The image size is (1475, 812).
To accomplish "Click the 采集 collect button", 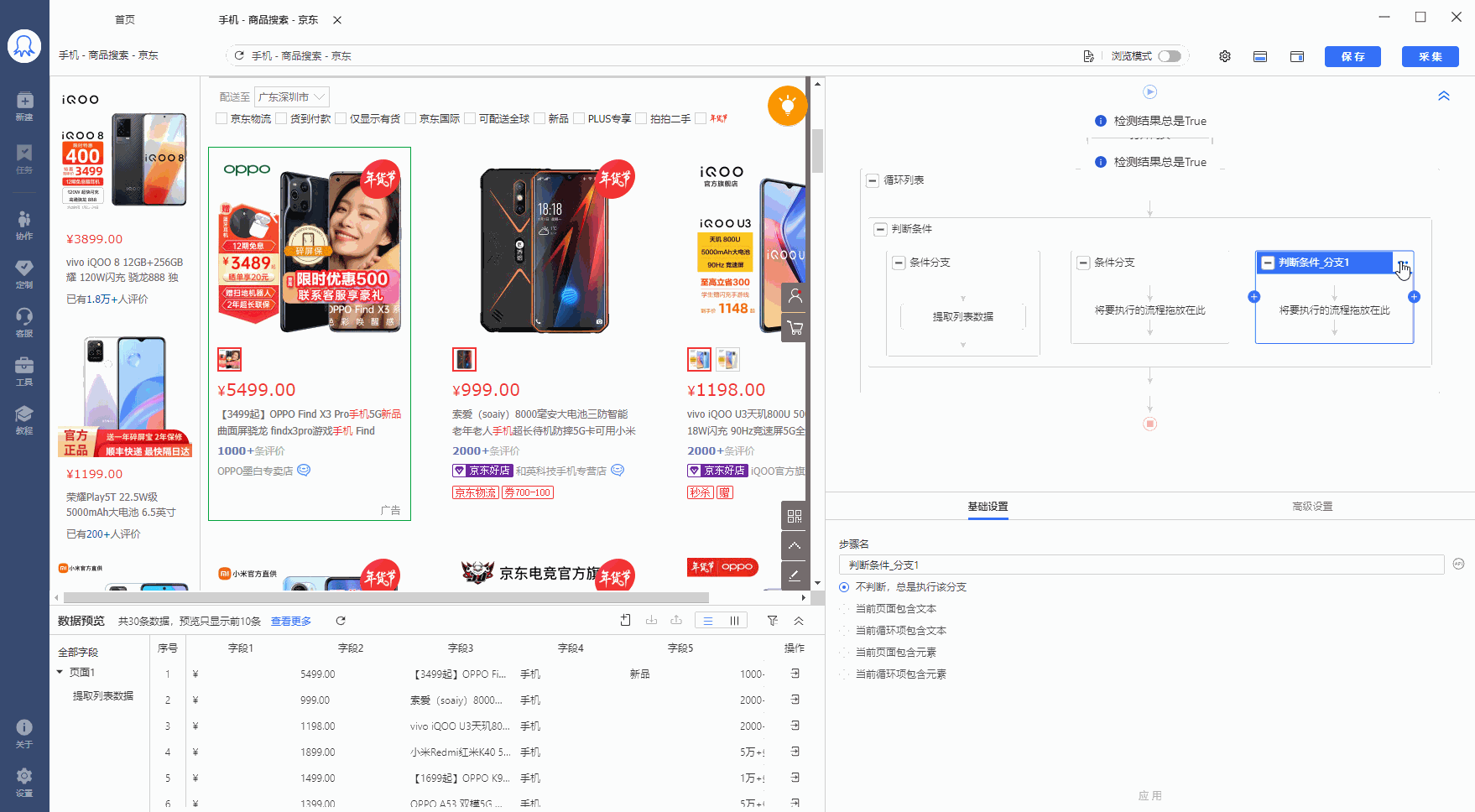I will [1431, 56].
